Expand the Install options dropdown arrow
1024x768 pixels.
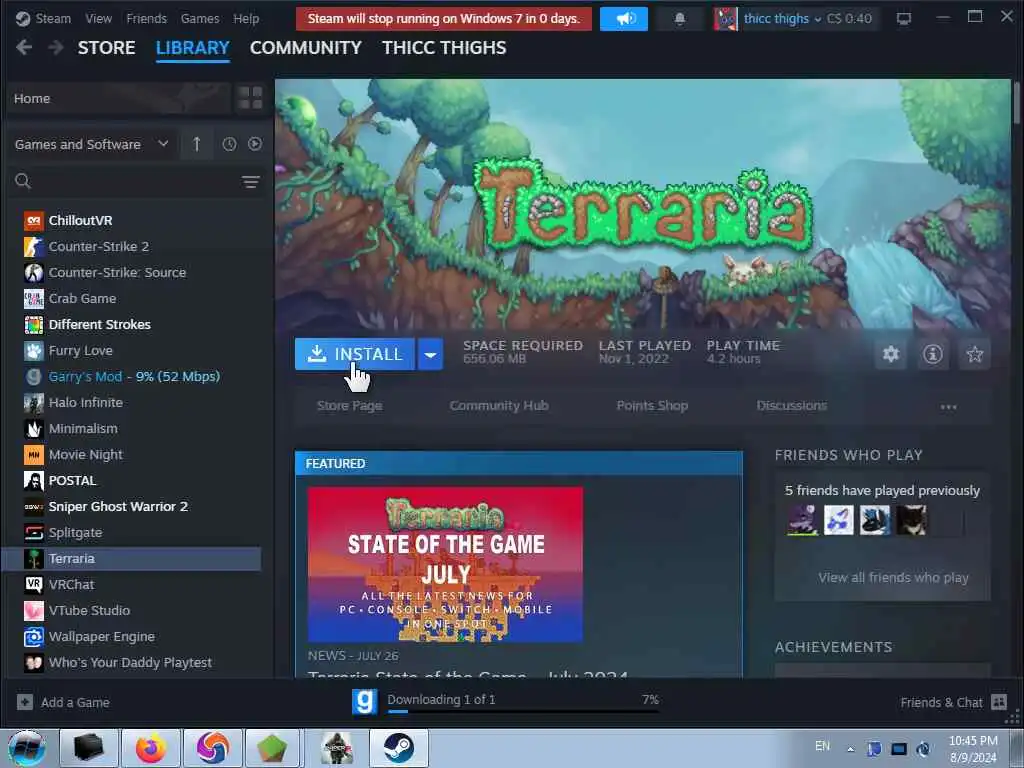[430, 355]
